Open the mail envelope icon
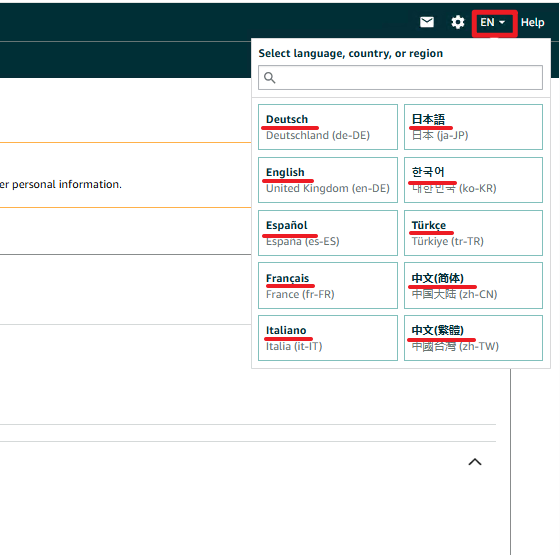This screenshot has width=560, height=555. click(427, 22)
